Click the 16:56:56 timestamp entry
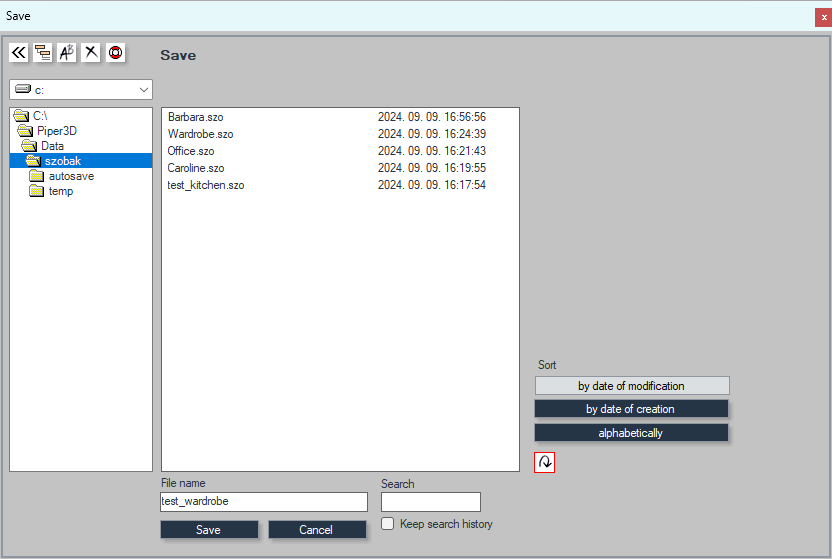Screen dimensions: 832x559 coord(431,117)
